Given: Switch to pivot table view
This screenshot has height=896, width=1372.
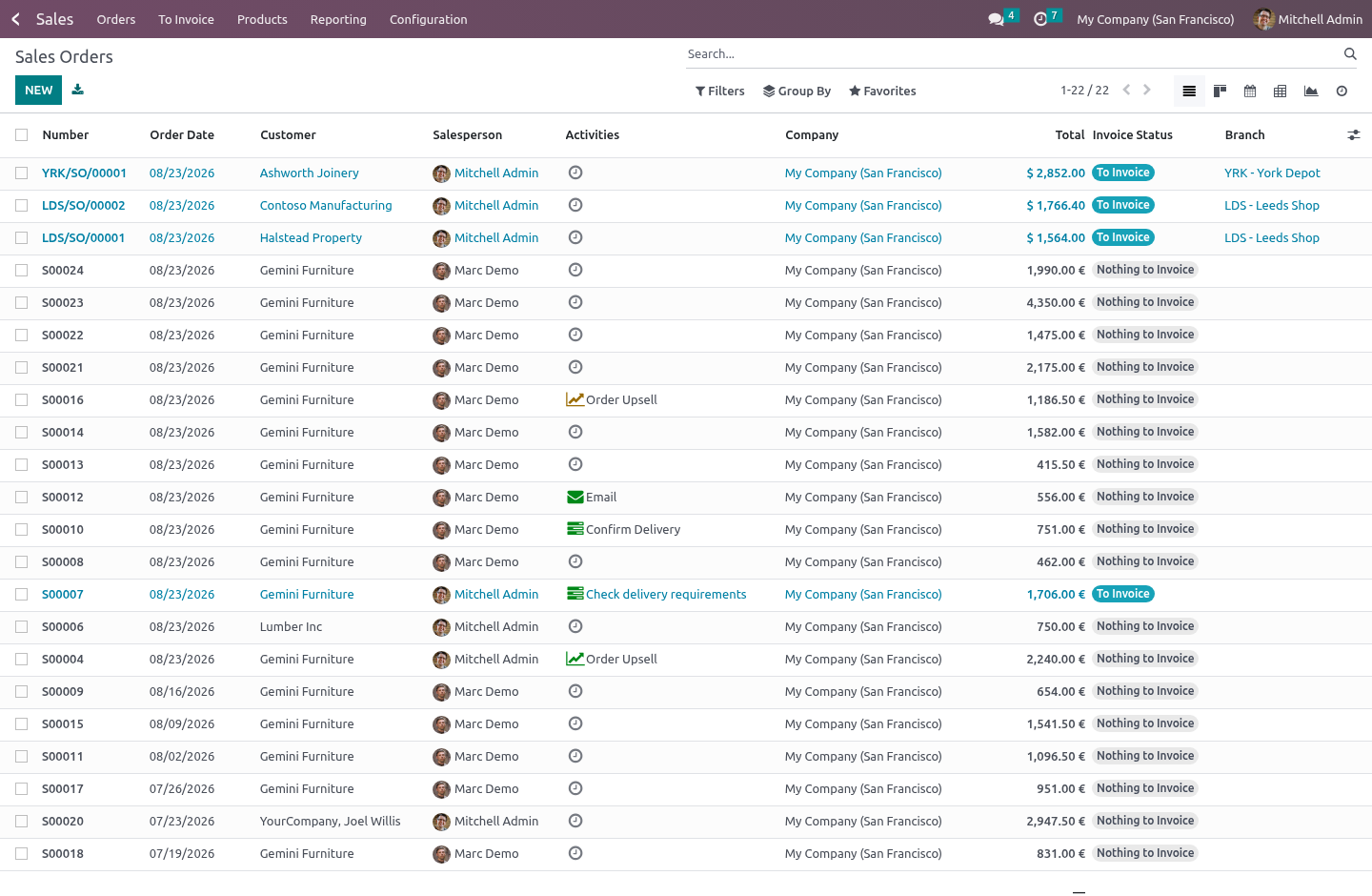Looking at the screenshot, I should pos(1281,92).
